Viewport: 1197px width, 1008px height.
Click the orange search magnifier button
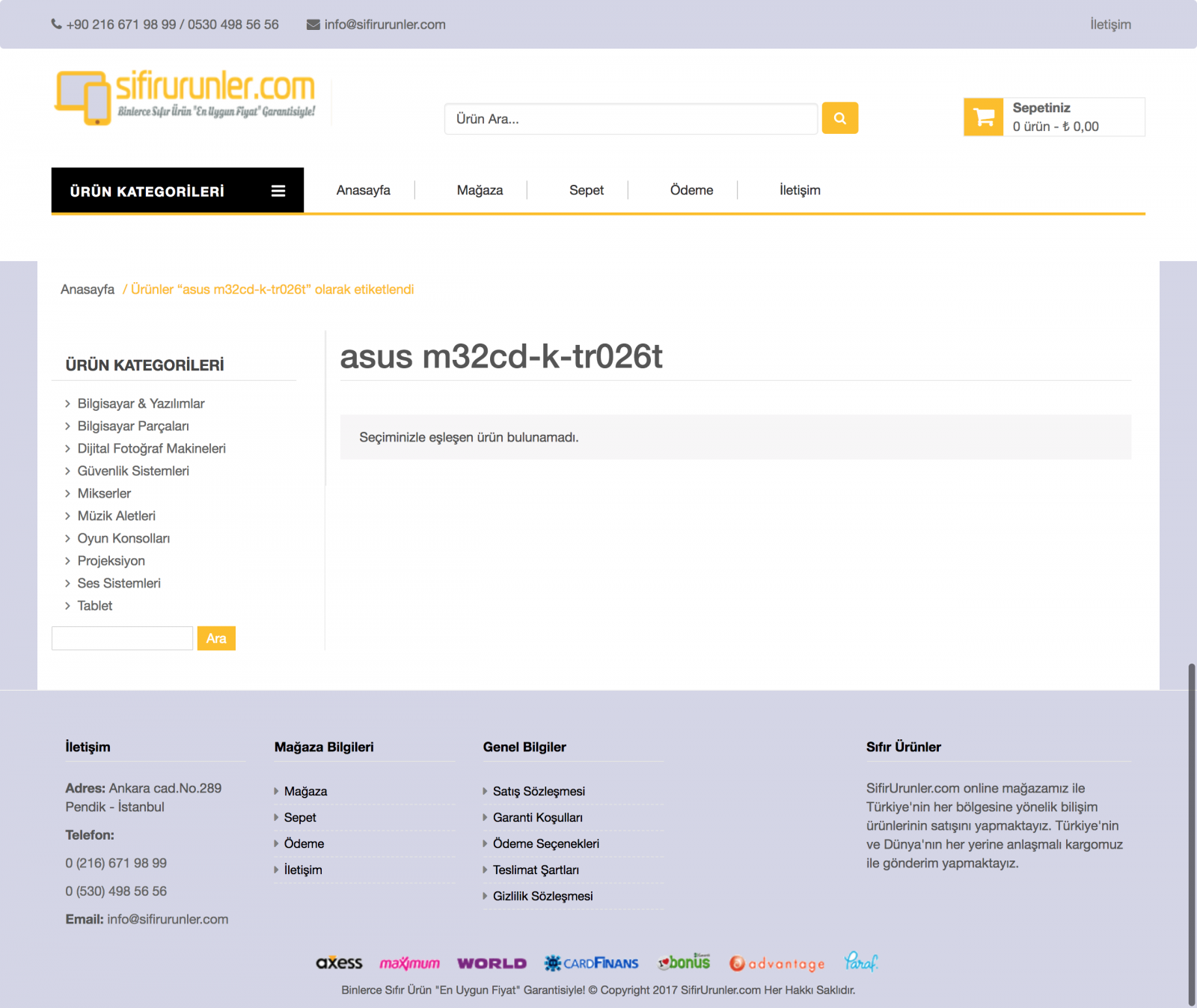[839, 118]
